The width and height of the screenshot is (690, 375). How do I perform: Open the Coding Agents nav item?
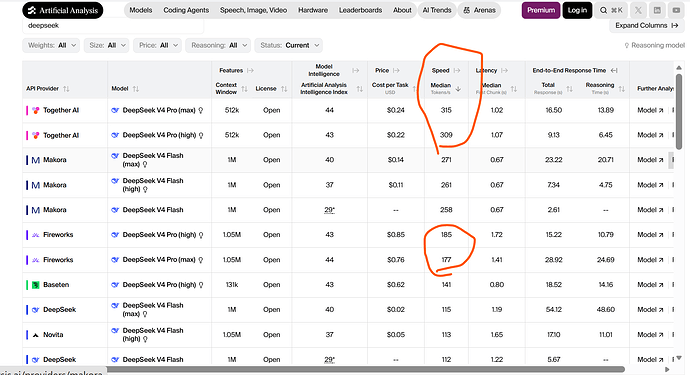coord(186,10)
